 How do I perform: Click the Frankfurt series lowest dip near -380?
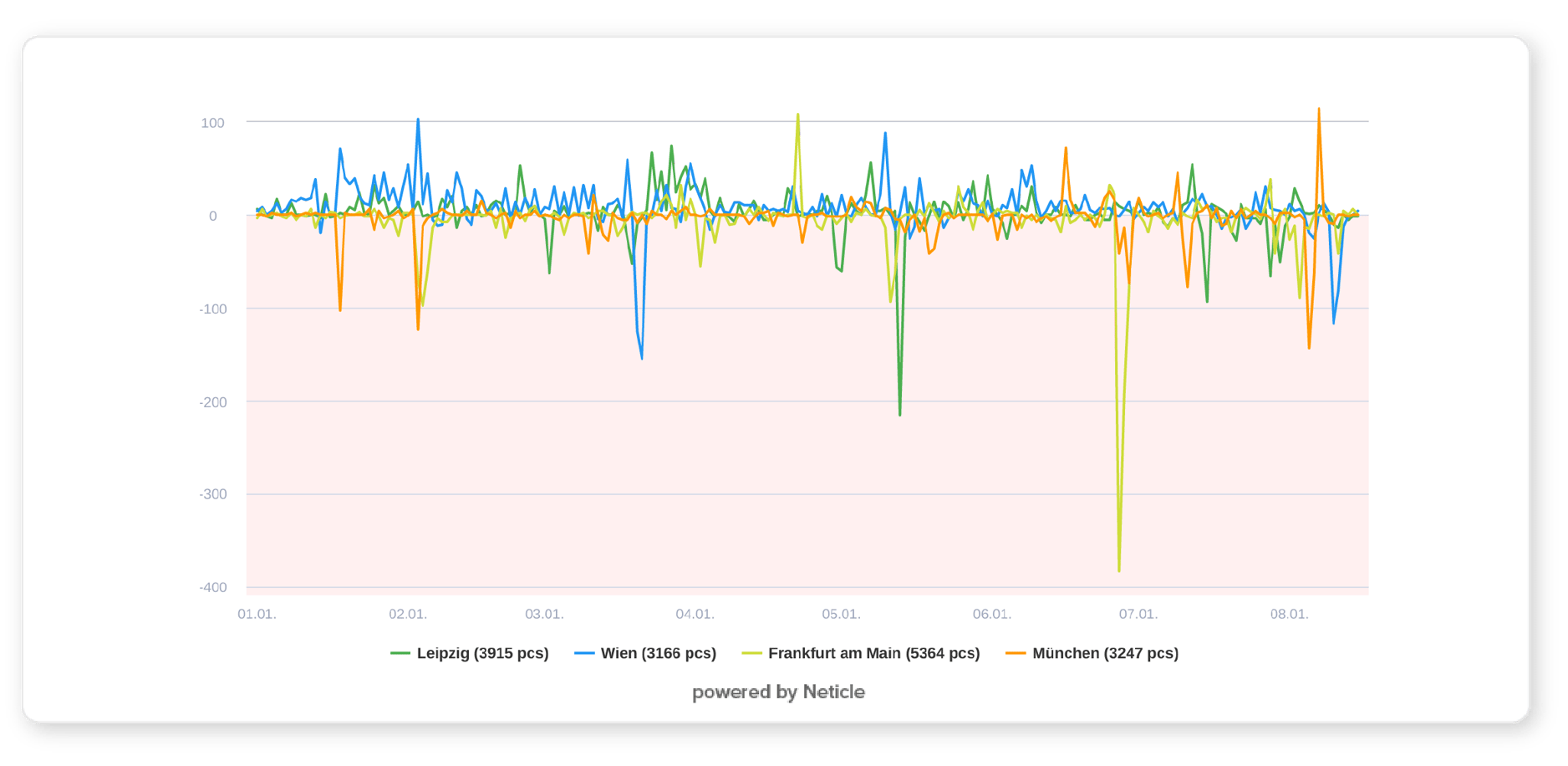(x=1119, y=570)
